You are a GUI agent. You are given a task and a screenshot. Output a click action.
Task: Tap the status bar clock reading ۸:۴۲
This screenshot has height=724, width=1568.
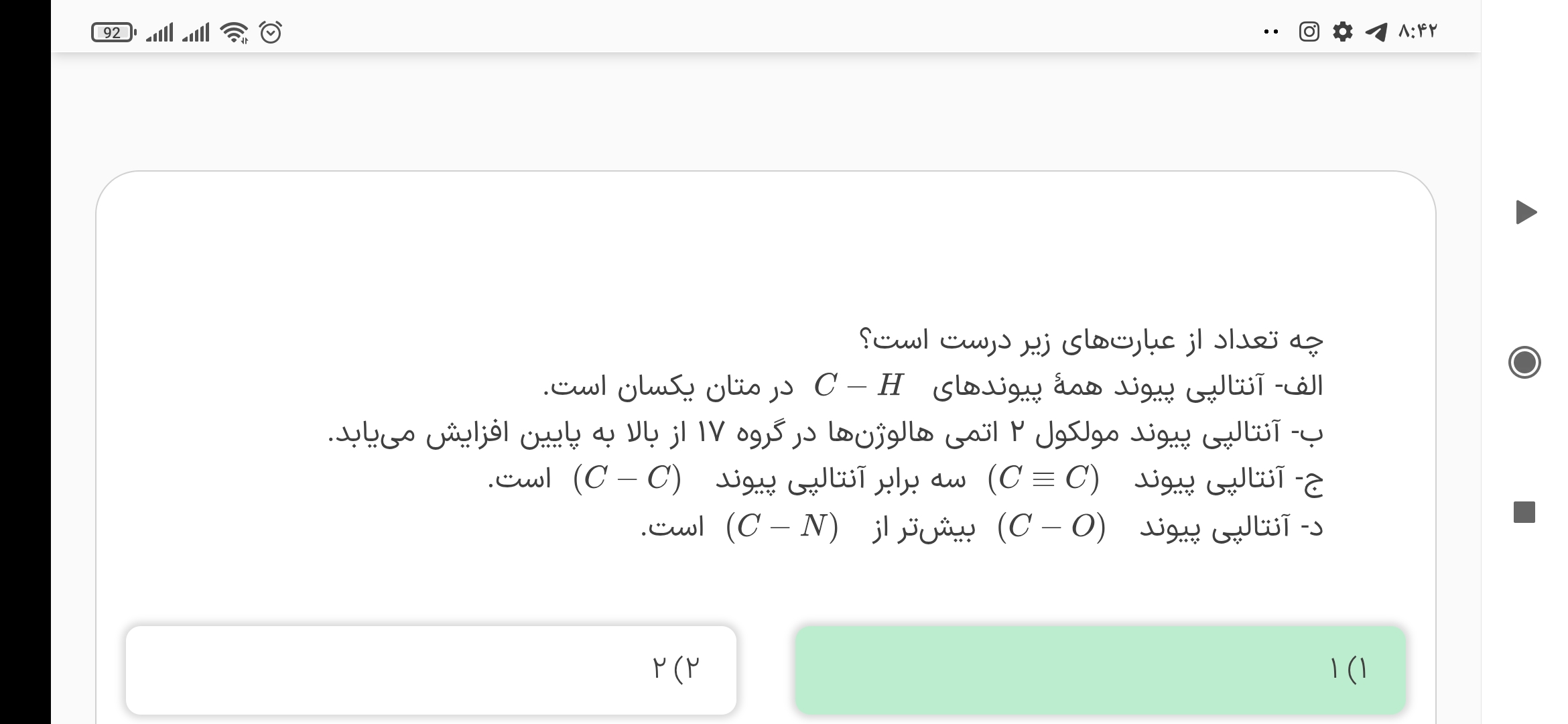click(1418, 32)
